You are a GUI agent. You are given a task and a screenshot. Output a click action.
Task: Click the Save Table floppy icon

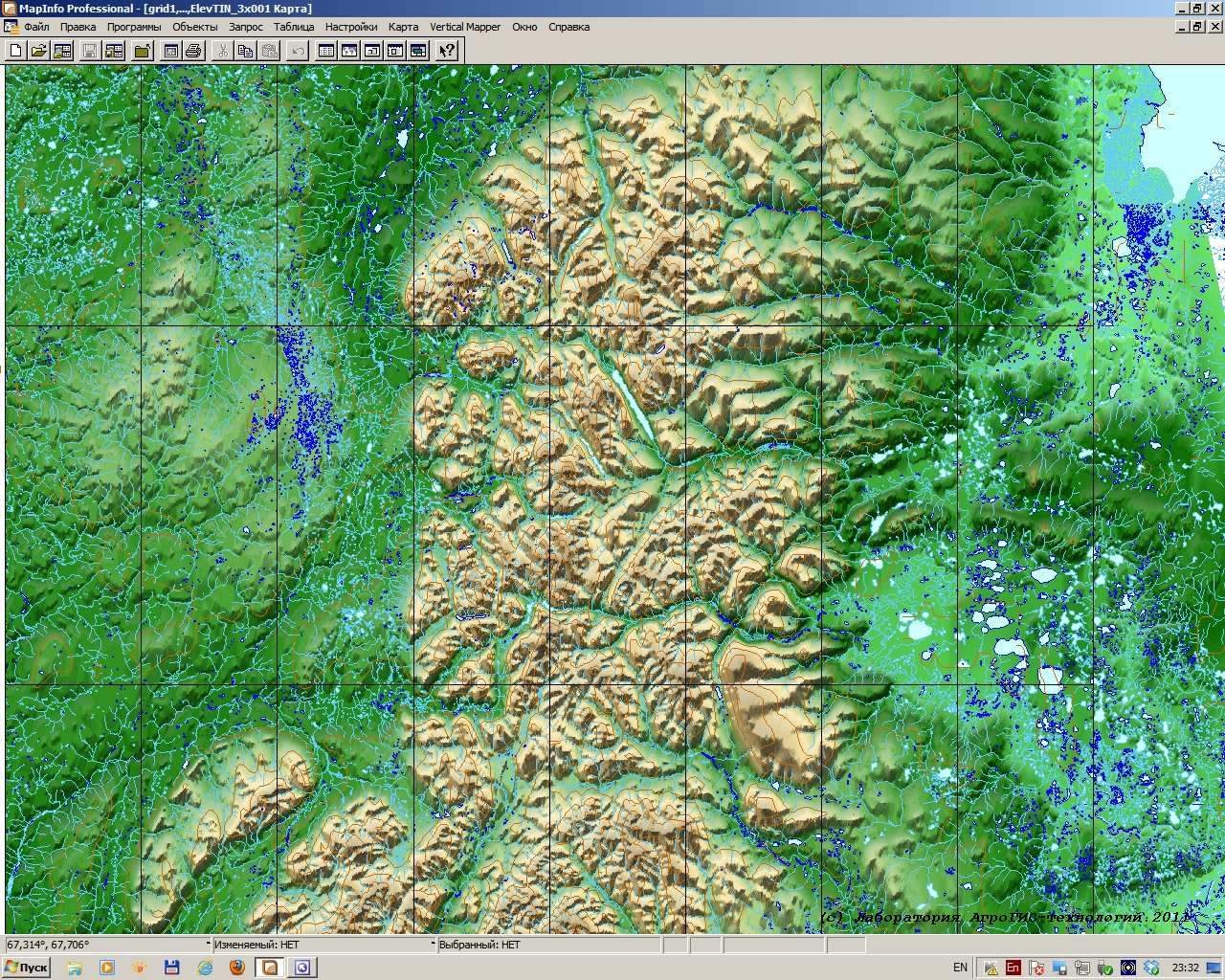tap(90, 51)
